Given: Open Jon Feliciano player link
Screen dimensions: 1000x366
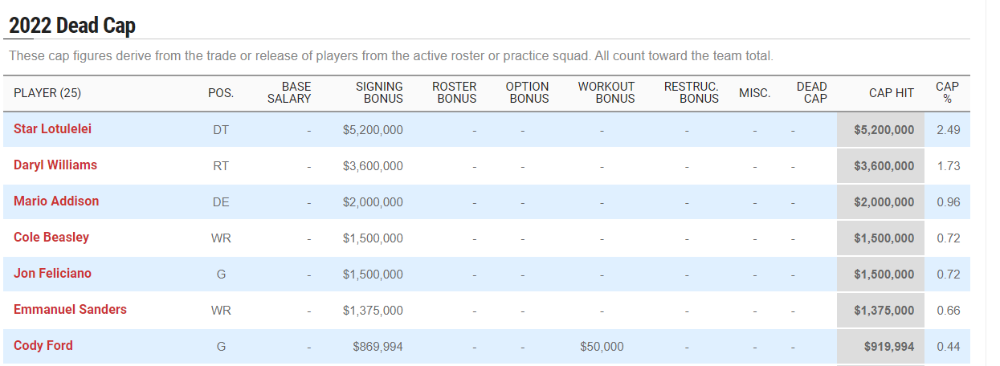Looking at the screenshot, I should point(52,274).
